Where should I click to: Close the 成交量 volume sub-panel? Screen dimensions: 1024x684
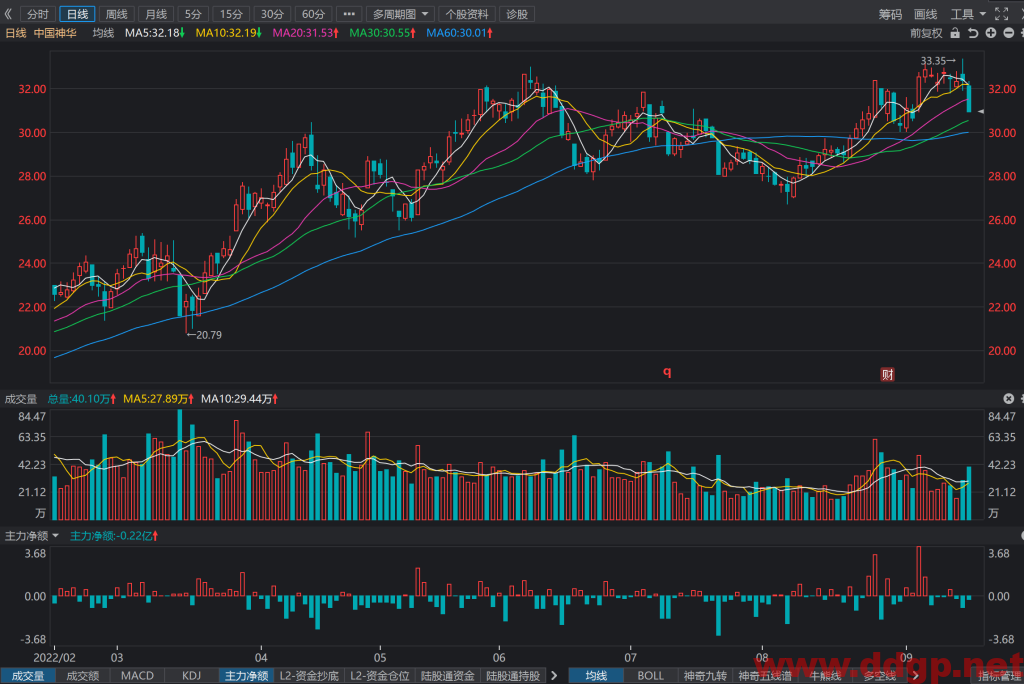click(1008, 399)
